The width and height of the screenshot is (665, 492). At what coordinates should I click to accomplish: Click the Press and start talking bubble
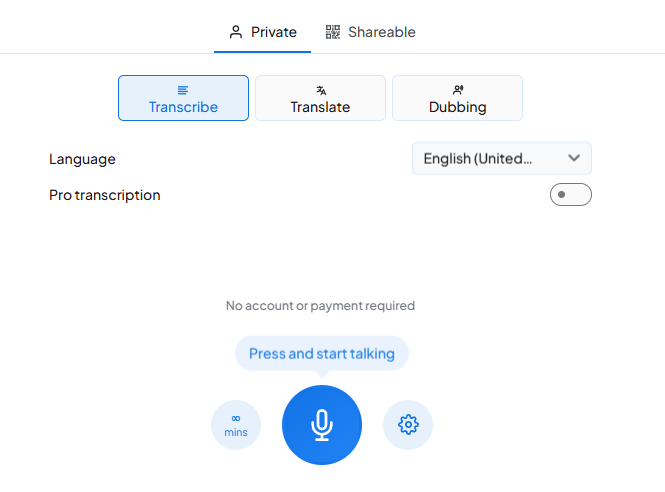click(321, 353)
